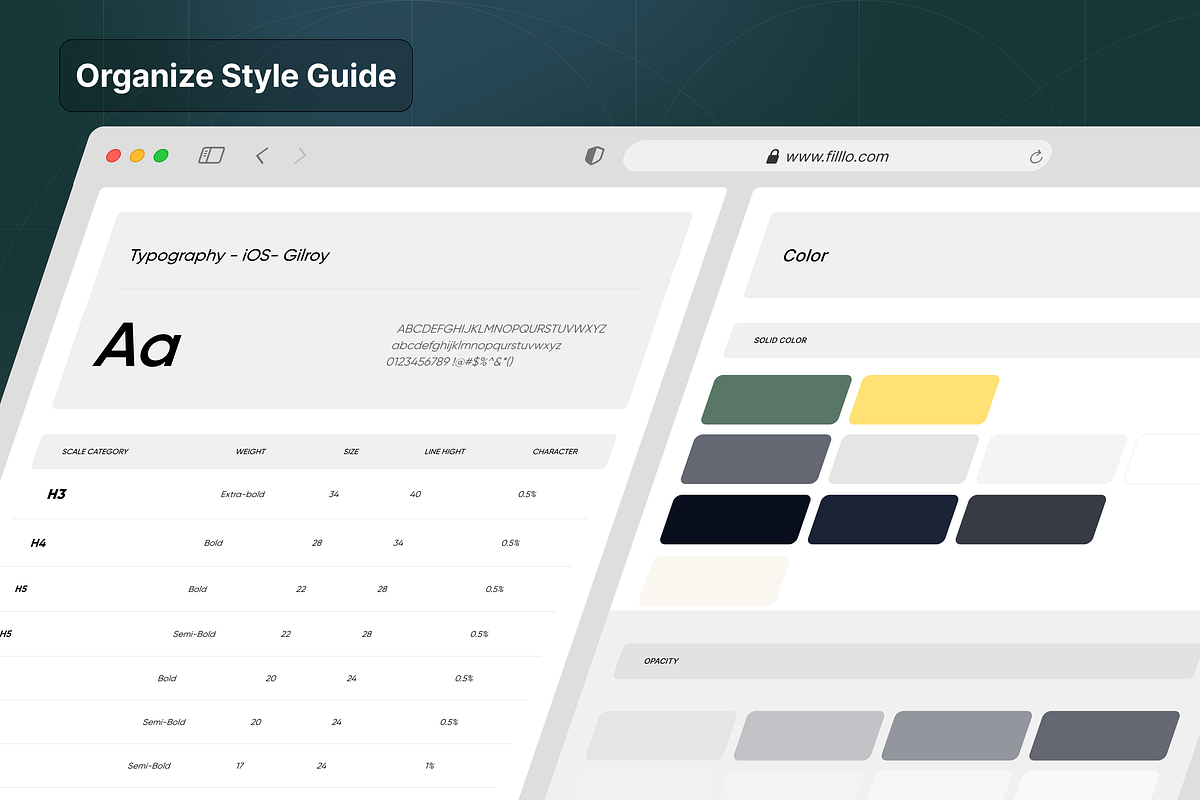
Task: Click the yellow minimize window button
Action: point(137,156)
